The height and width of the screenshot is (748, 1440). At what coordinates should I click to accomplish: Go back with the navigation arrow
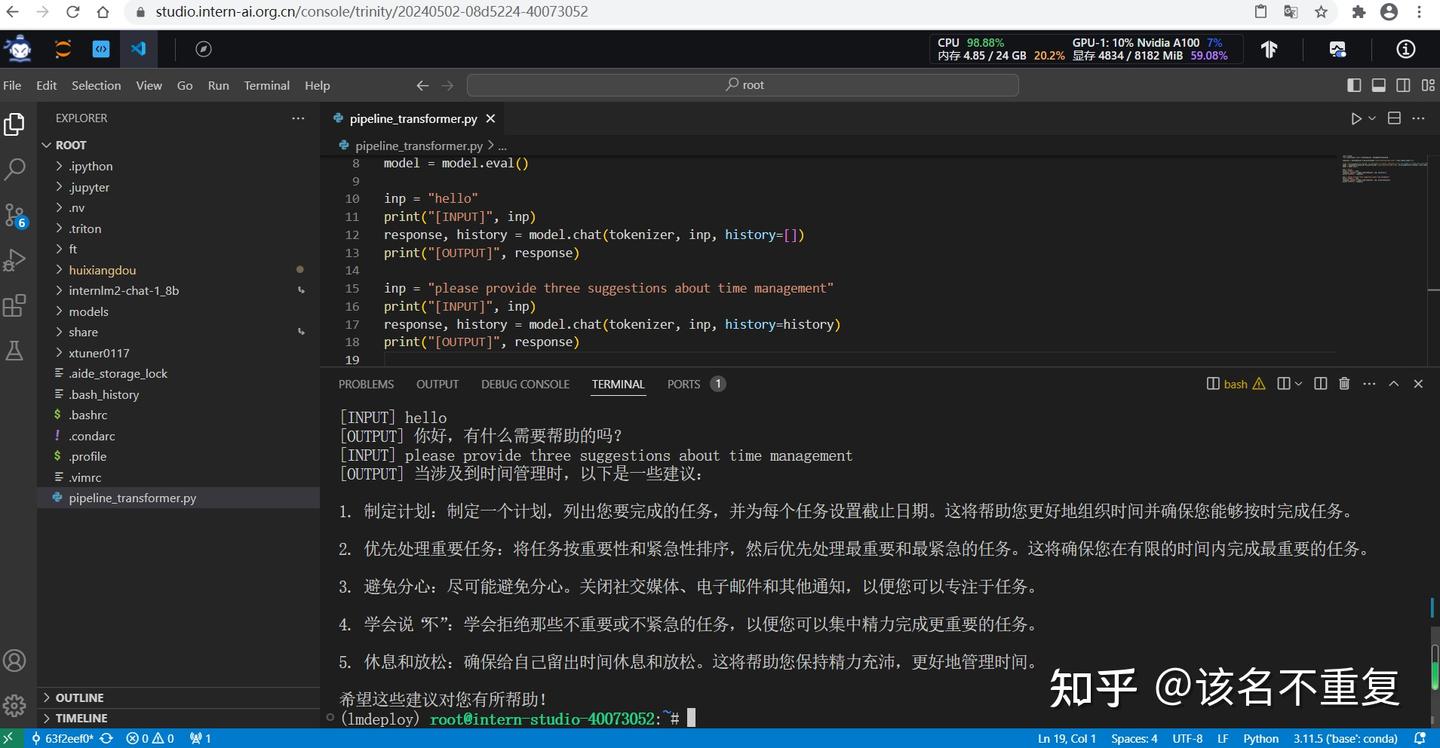pos(422,86)
